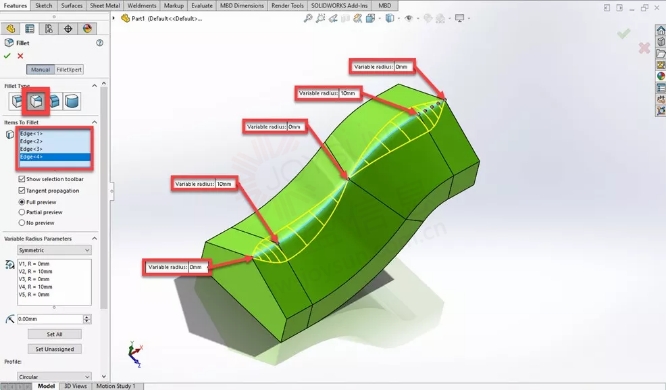Switch to the FilletXpert button
The width and height of the screenshot is (666, 390).
coord(69,69)
